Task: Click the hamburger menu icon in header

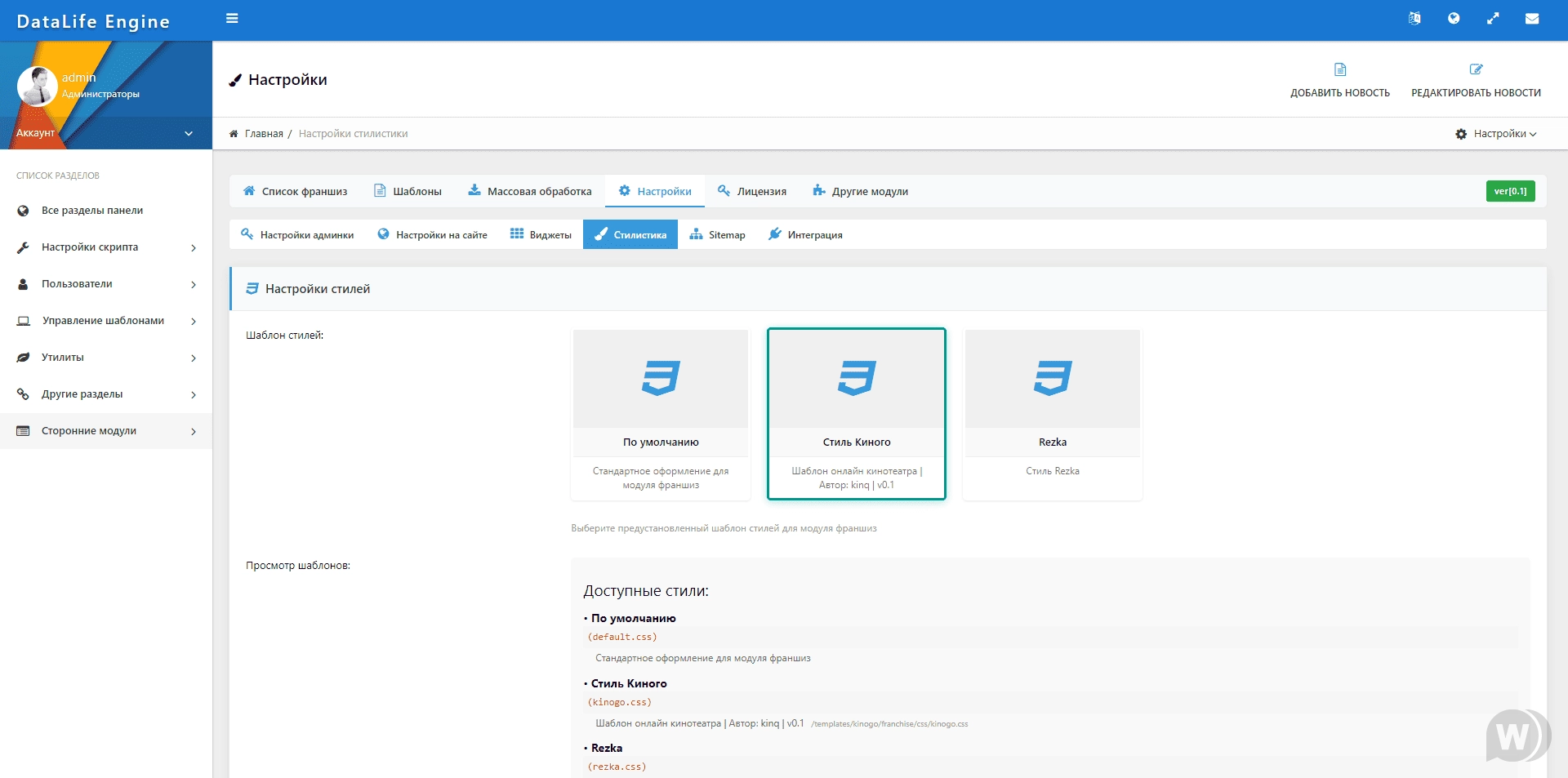Action: [x=232, y=18]
